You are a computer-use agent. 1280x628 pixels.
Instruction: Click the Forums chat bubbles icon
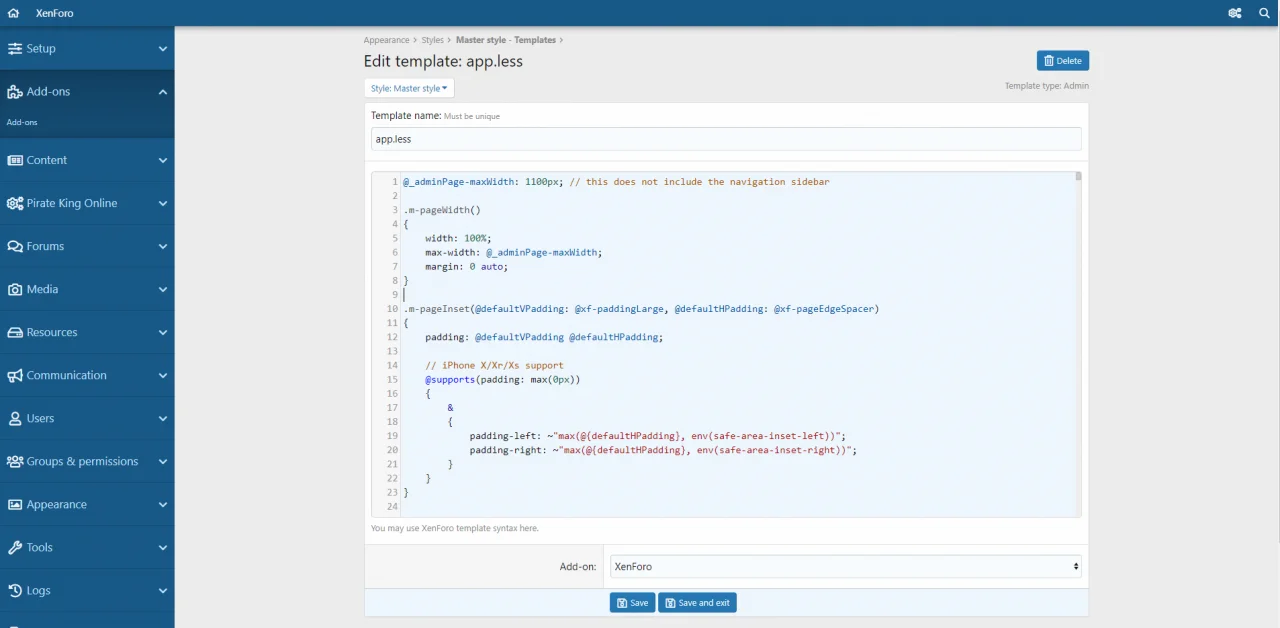pos(15,246)
